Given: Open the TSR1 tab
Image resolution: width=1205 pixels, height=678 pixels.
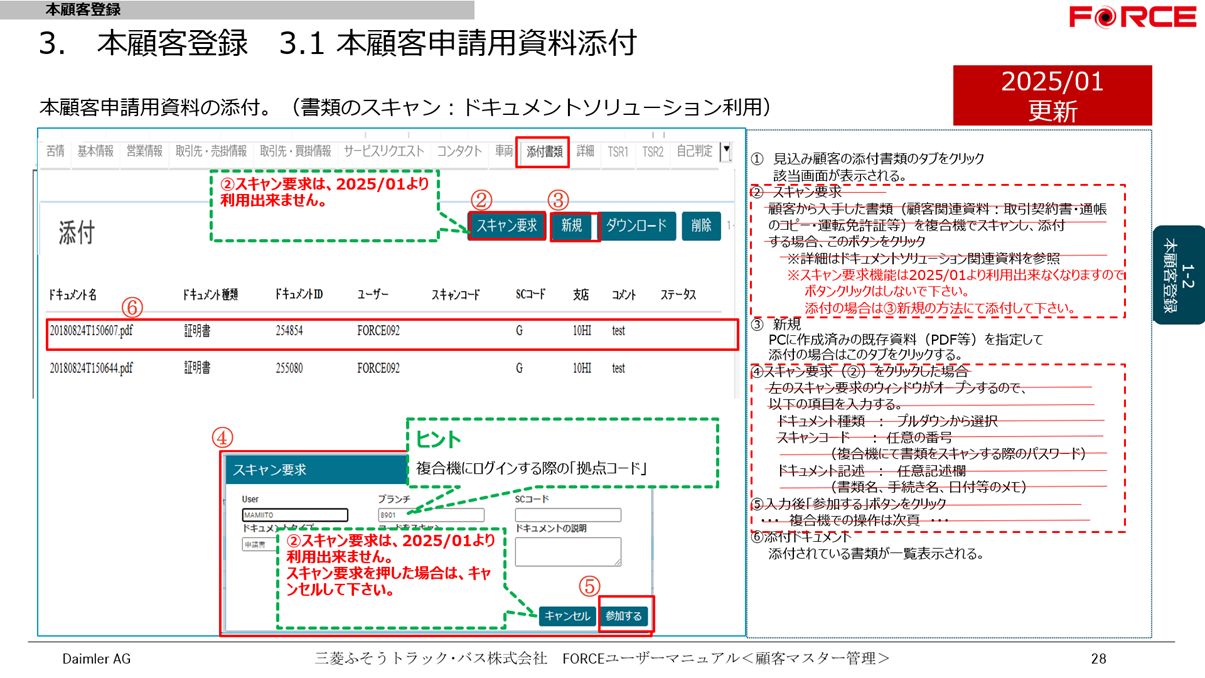Looking at the screenshot, I should pyautogui.click(x=618, y=152).
